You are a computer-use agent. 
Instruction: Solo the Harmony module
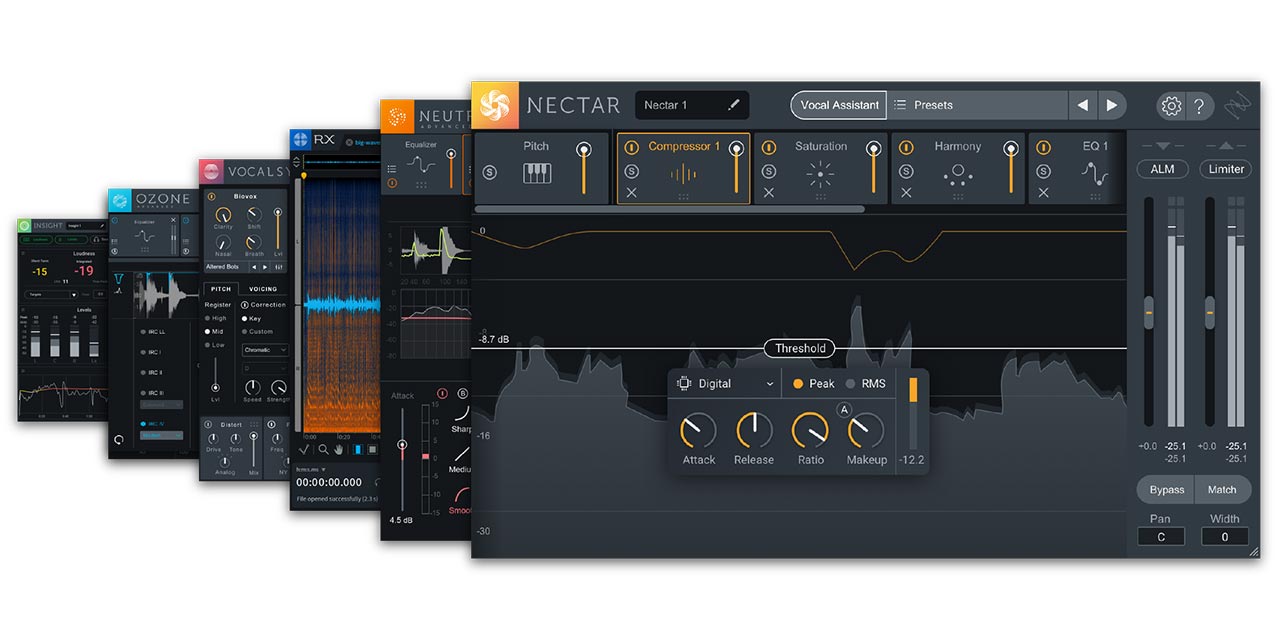coord(906,171)
